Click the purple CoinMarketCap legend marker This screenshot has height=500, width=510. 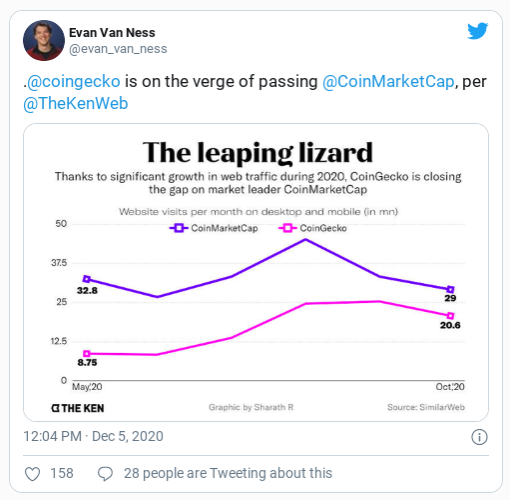coord(179,228)
